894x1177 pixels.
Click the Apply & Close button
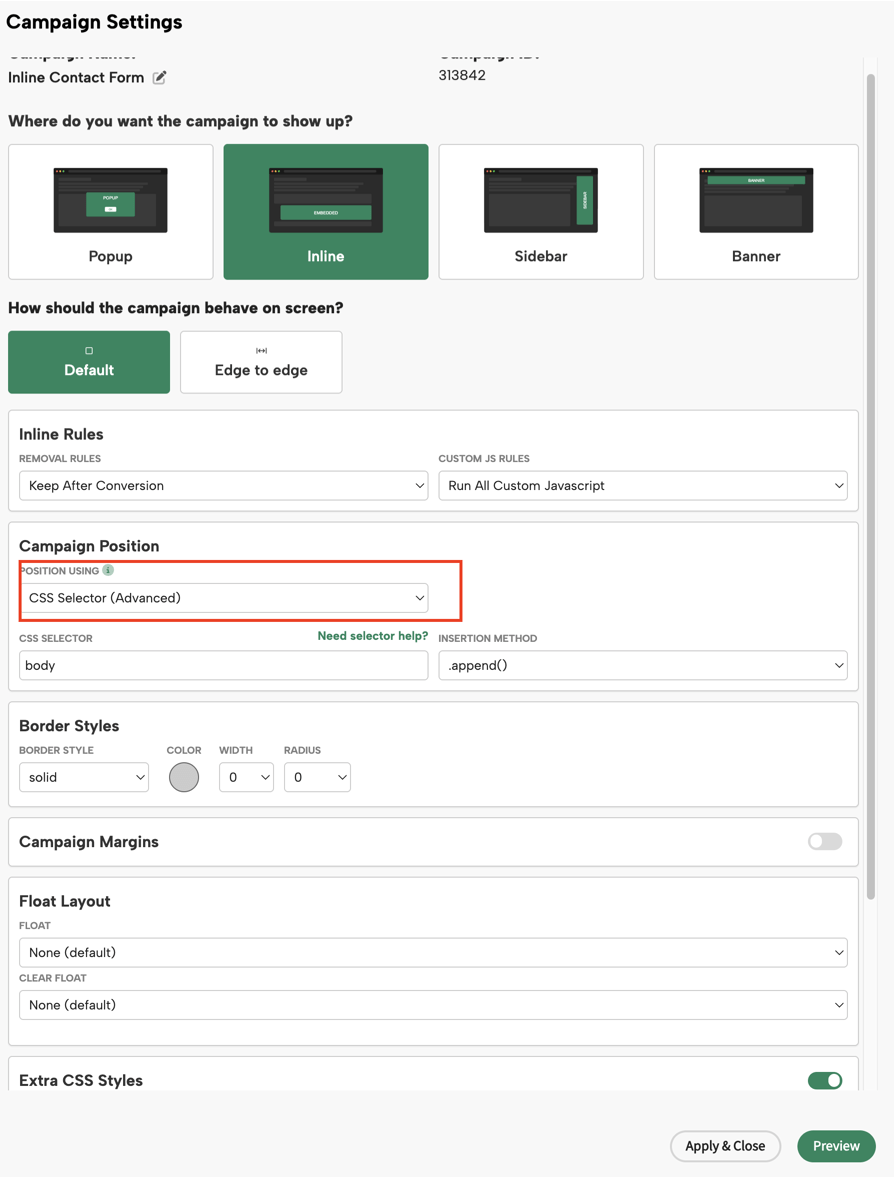click(x=725, y=1146)
